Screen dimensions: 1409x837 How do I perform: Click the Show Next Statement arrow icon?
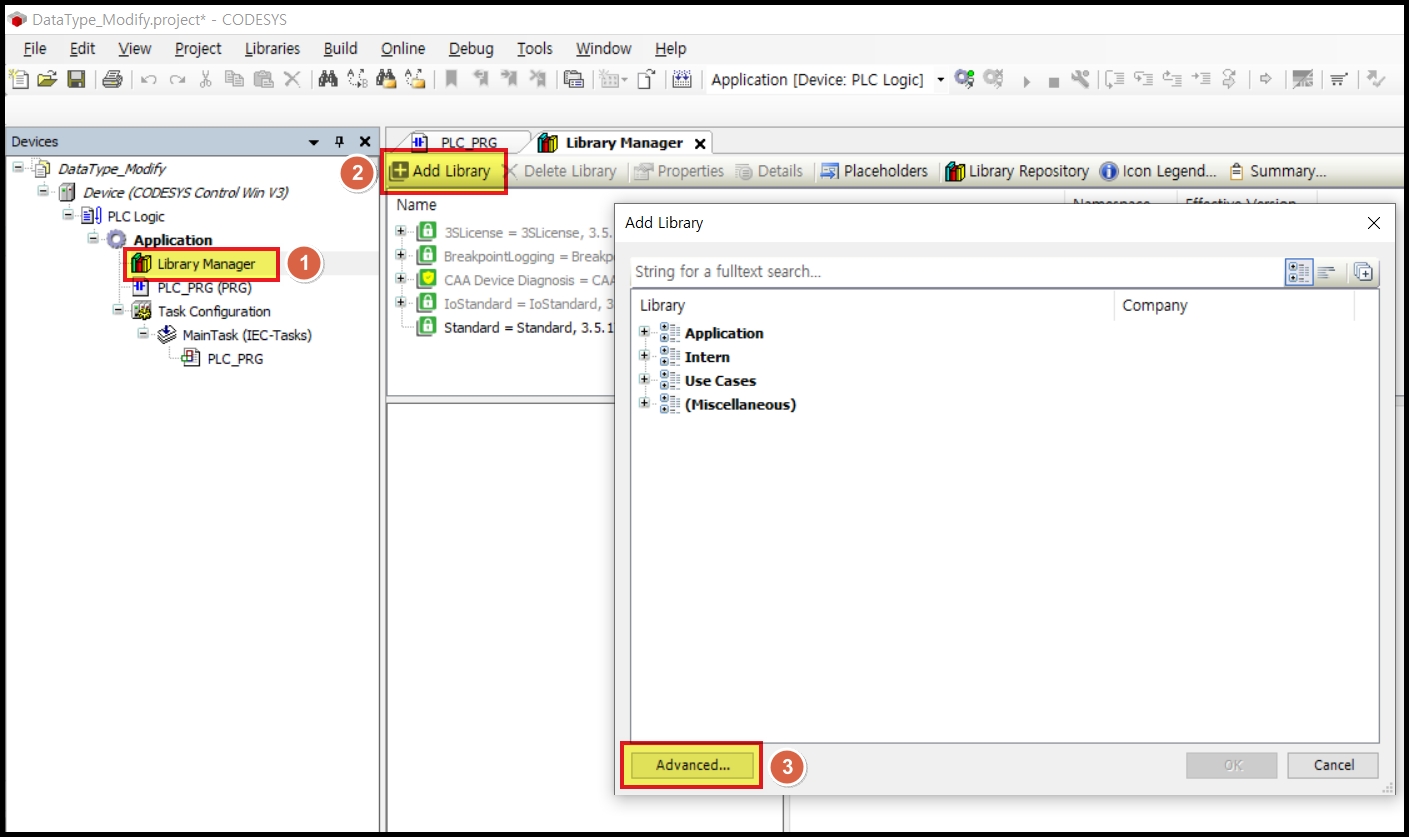(1265, 79)
